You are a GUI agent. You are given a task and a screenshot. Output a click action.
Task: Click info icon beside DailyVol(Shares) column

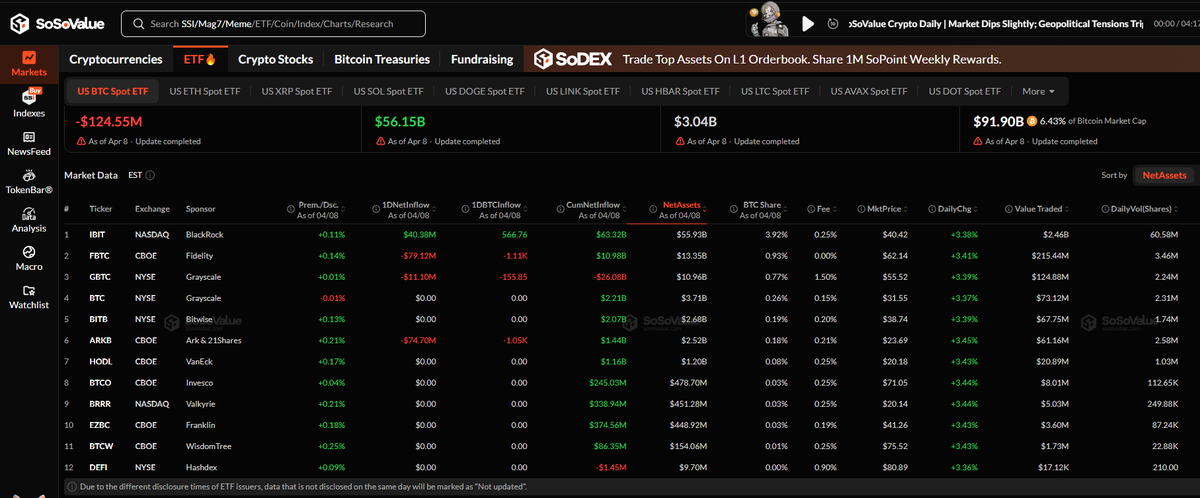click(x=1103, y=209)
